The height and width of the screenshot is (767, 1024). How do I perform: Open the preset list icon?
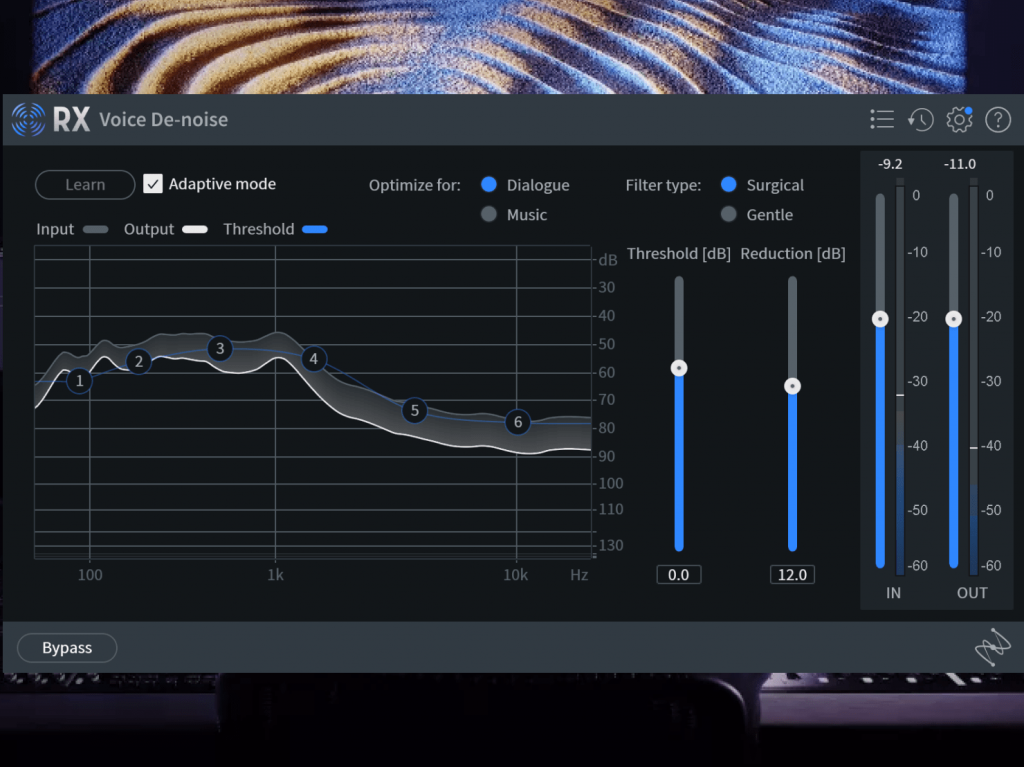882,120
